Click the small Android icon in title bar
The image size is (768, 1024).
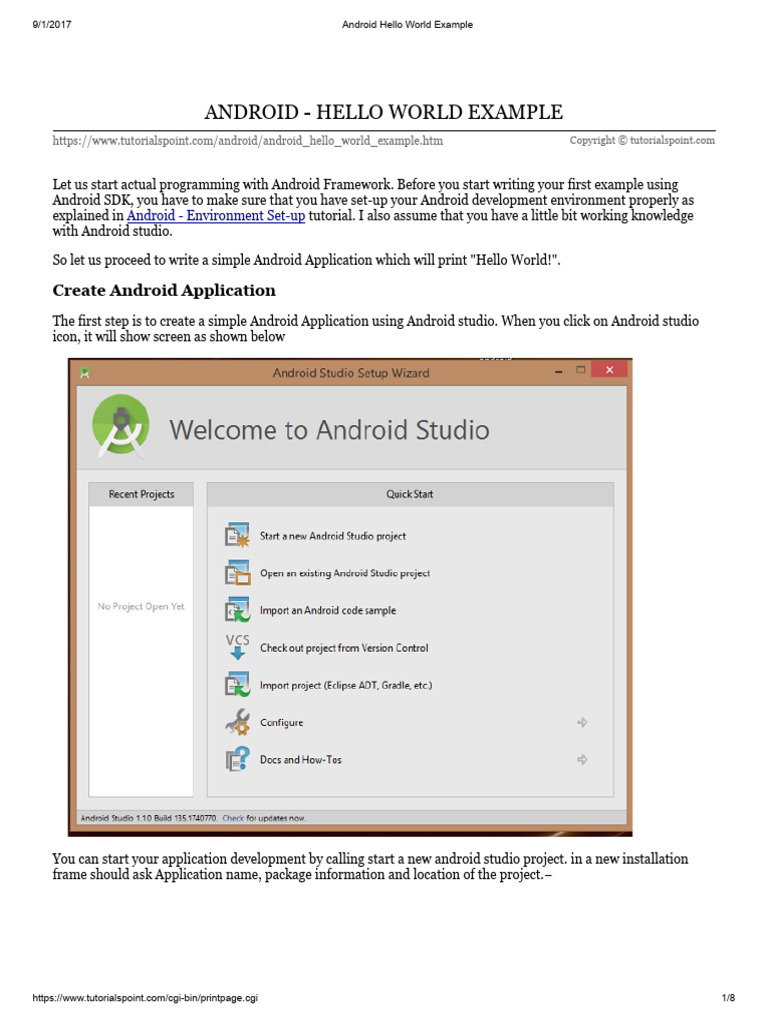[84, 373]
